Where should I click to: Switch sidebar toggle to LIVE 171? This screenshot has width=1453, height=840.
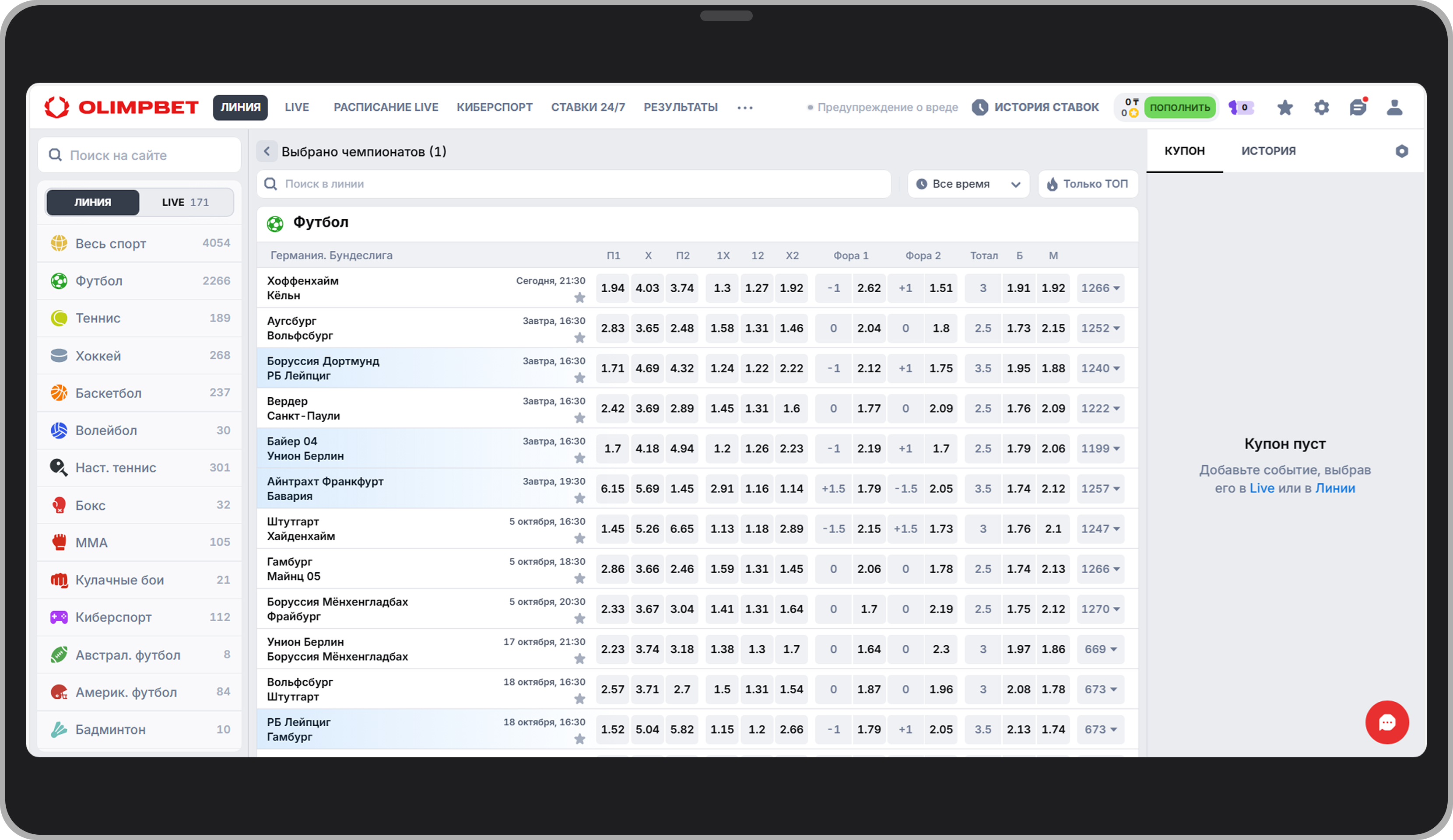186,203
